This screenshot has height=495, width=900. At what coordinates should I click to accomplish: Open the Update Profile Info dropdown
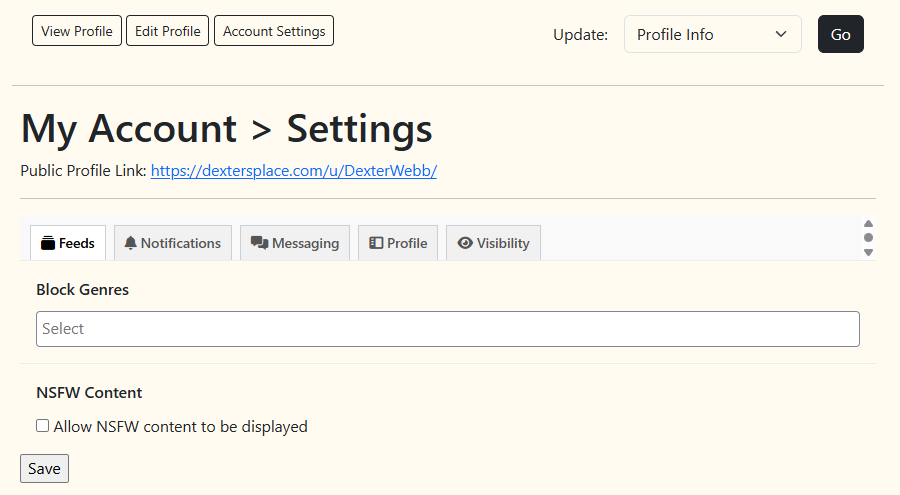click(x=712, y=34)
